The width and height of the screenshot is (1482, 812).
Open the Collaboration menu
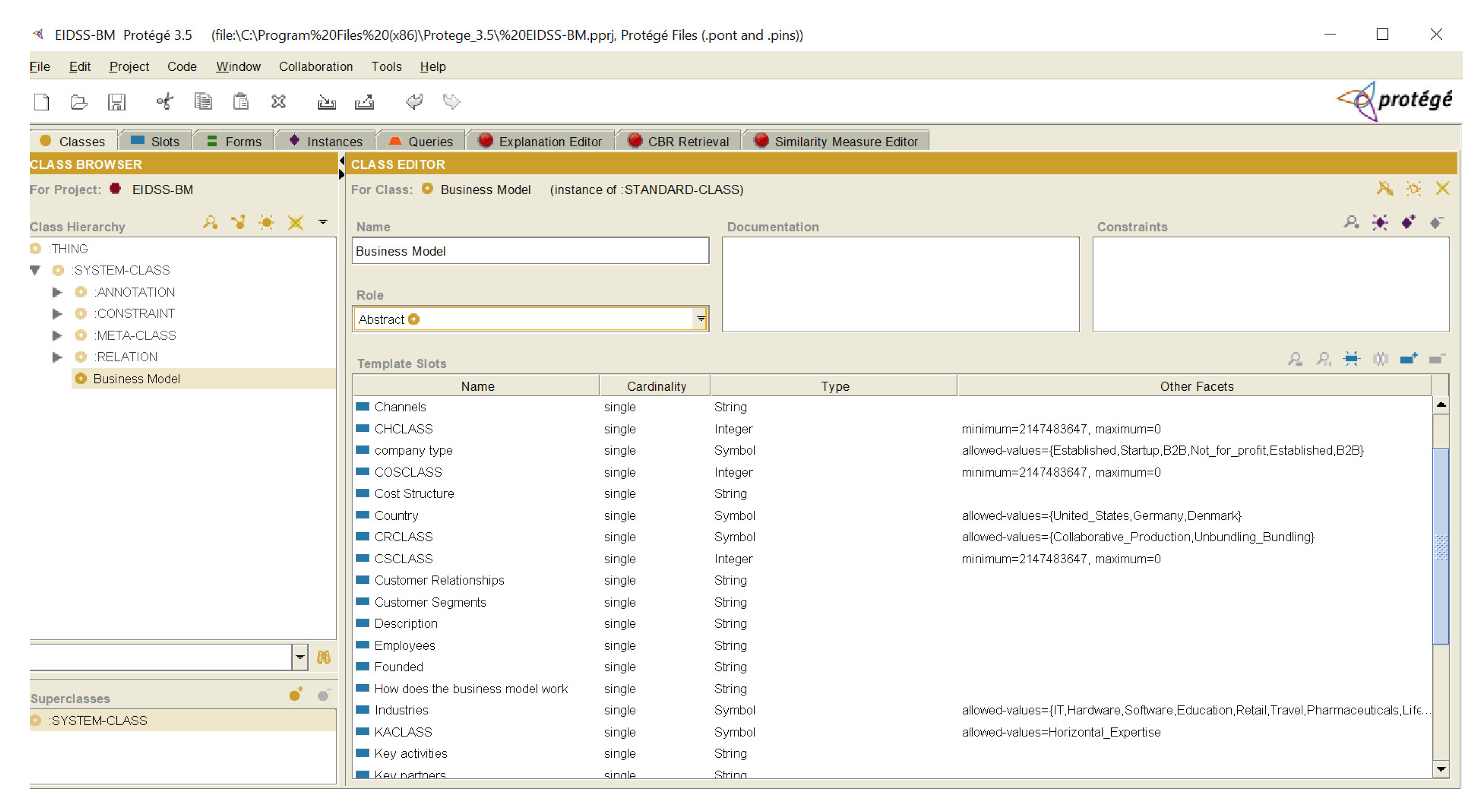coord(315,67)
